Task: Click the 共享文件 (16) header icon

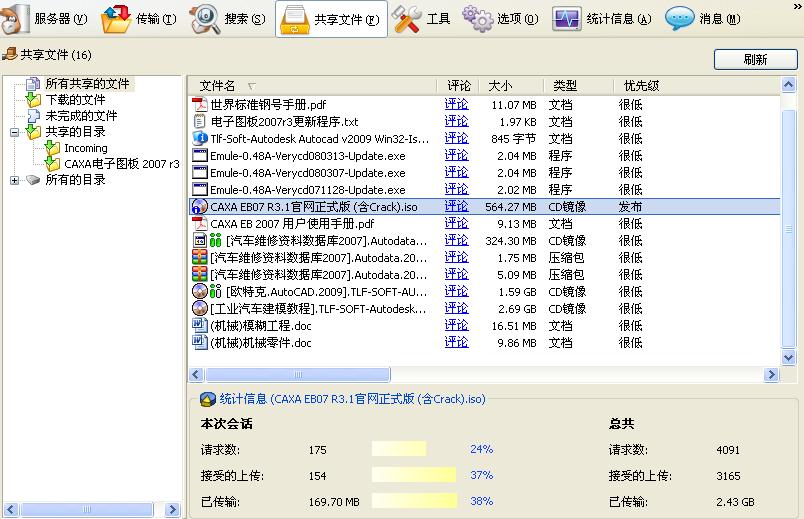Action: pos(10,53)
